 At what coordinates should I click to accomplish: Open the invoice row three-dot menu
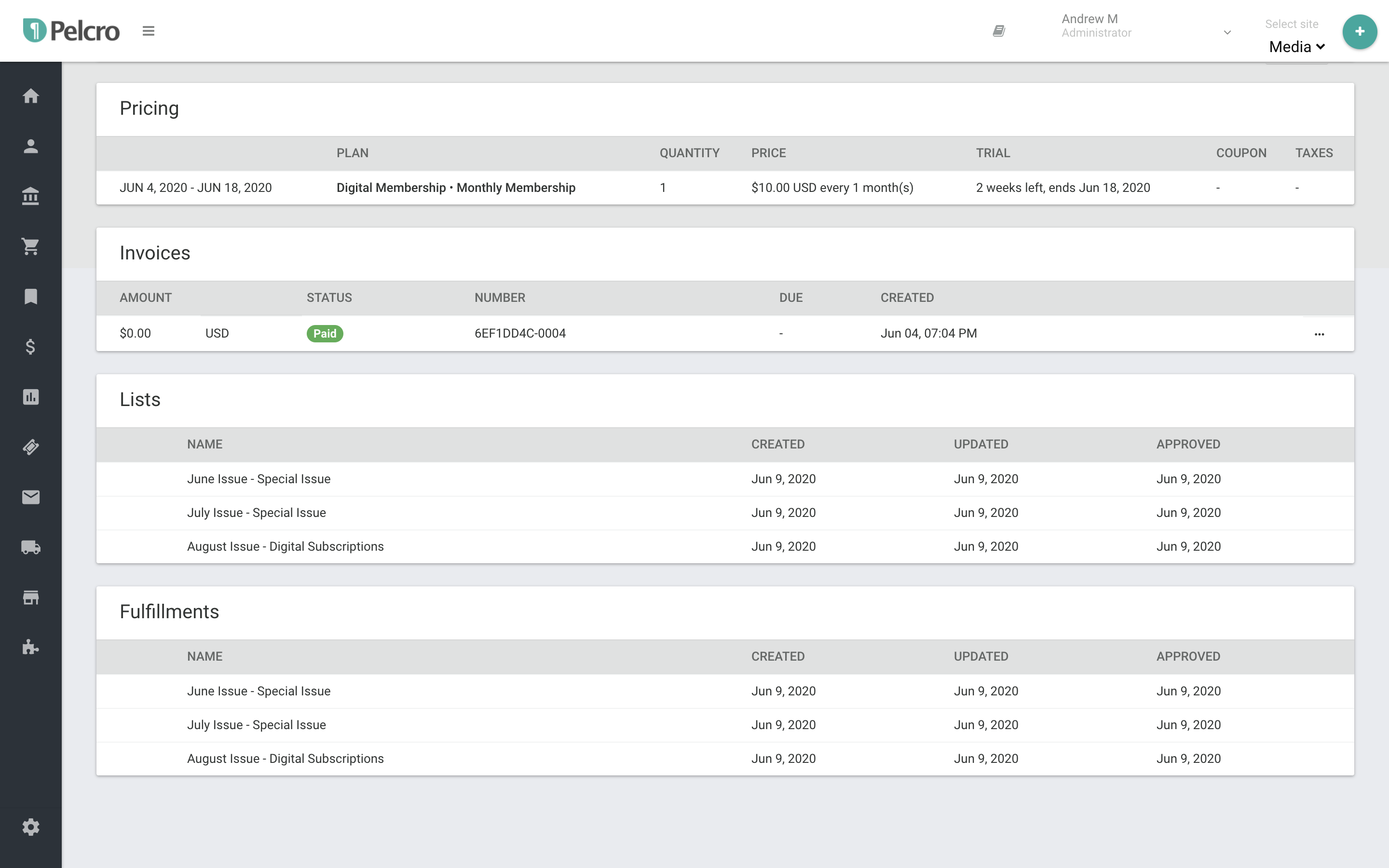1319,334
